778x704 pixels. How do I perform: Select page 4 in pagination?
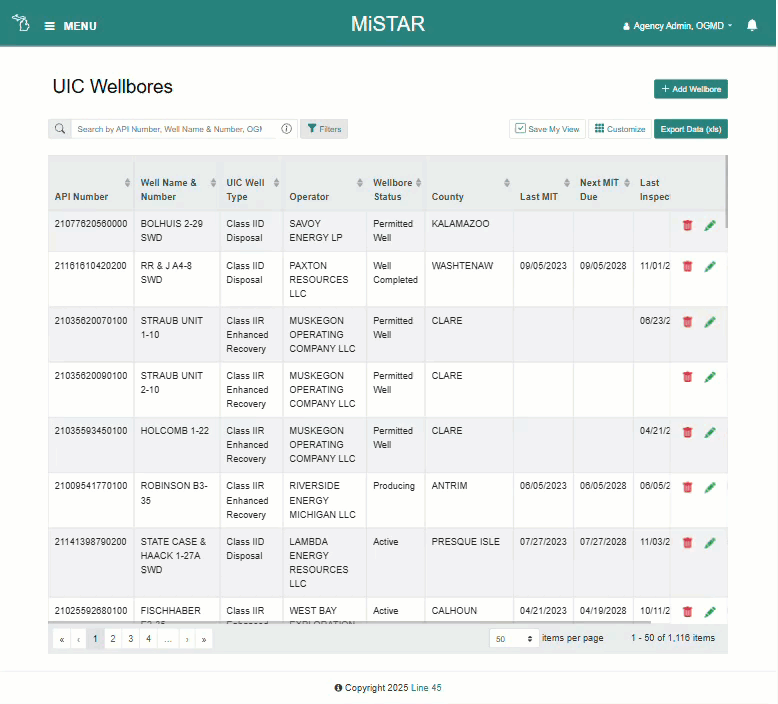pyautogui.click(x=148, y=639)
